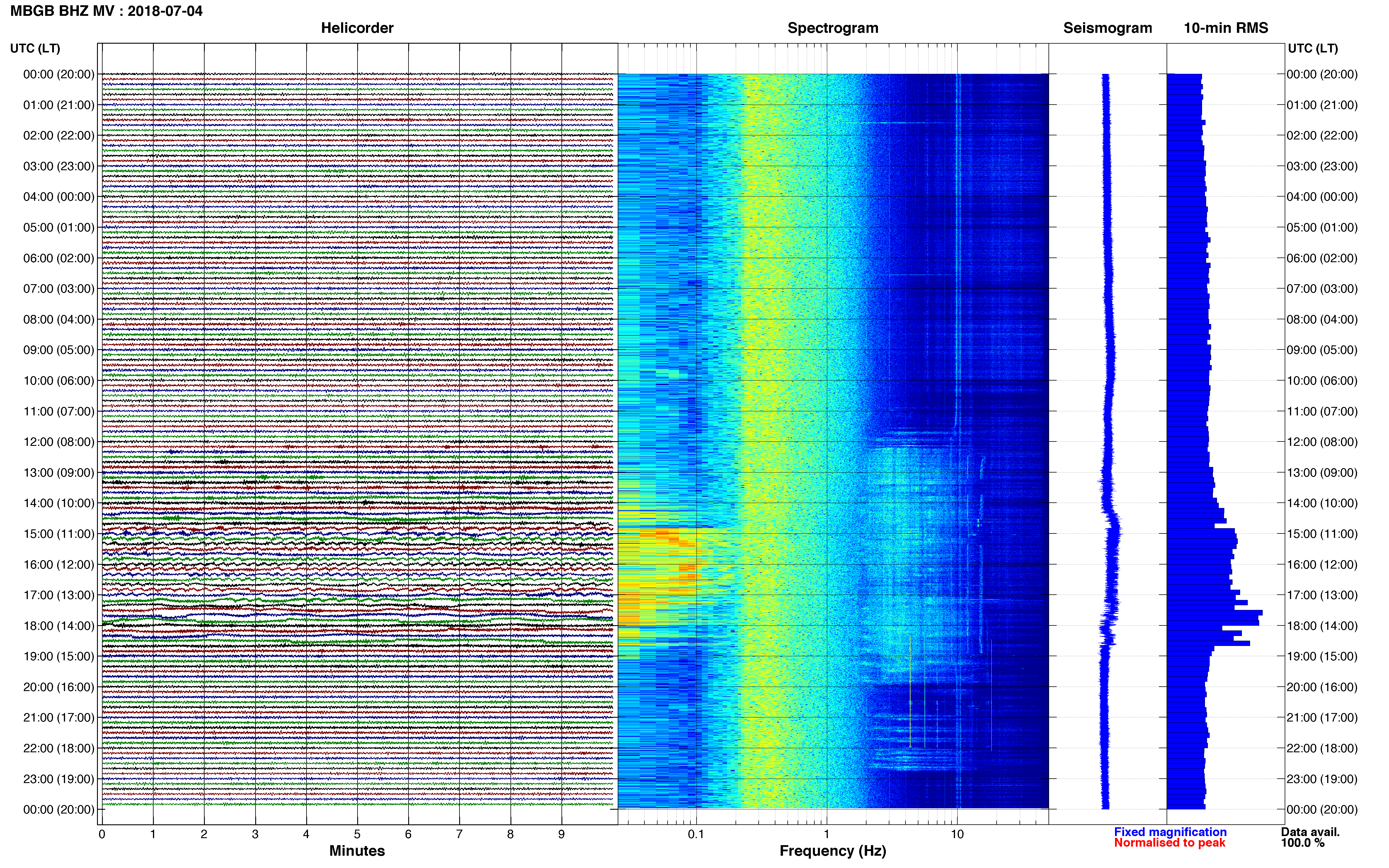Click right time label 09:00 (05:00)
This screenshot has width=1389, height=868.
1322,350
